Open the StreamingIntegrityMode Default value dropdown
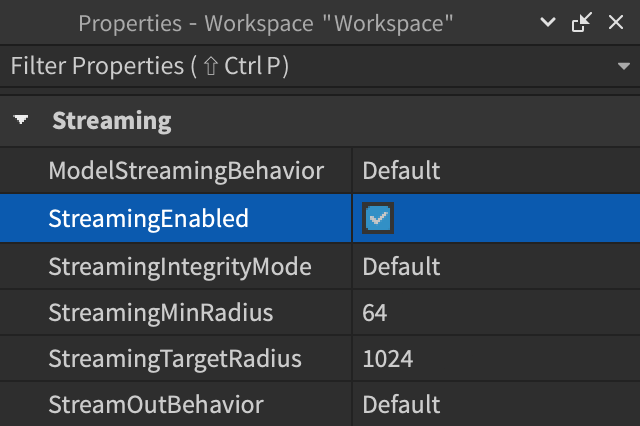Viewport: 640px width, 426px height. pos(495,267)
